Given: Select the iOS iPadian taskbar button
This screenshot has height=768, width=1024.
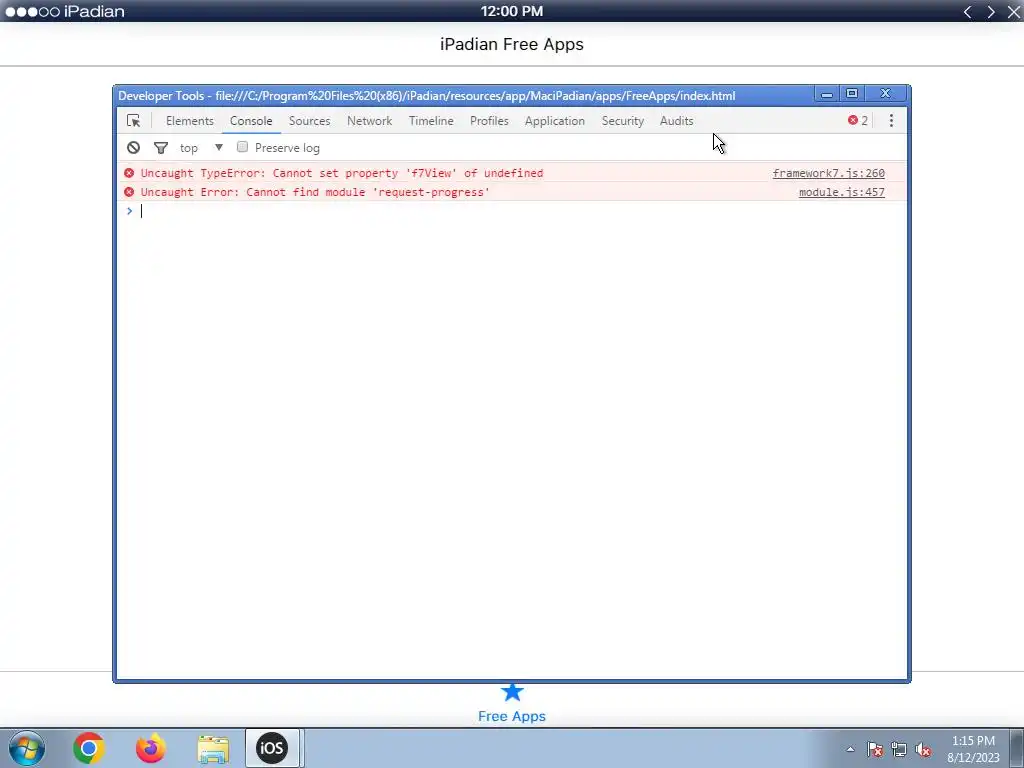Looking at the screenshot, I should click(272, 748).
